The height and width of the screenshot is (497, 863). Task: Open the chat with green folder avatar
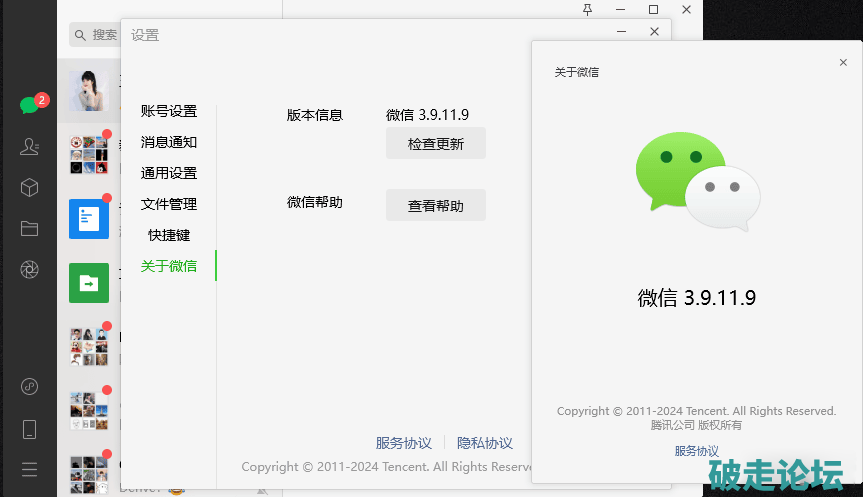click(89, 283)
